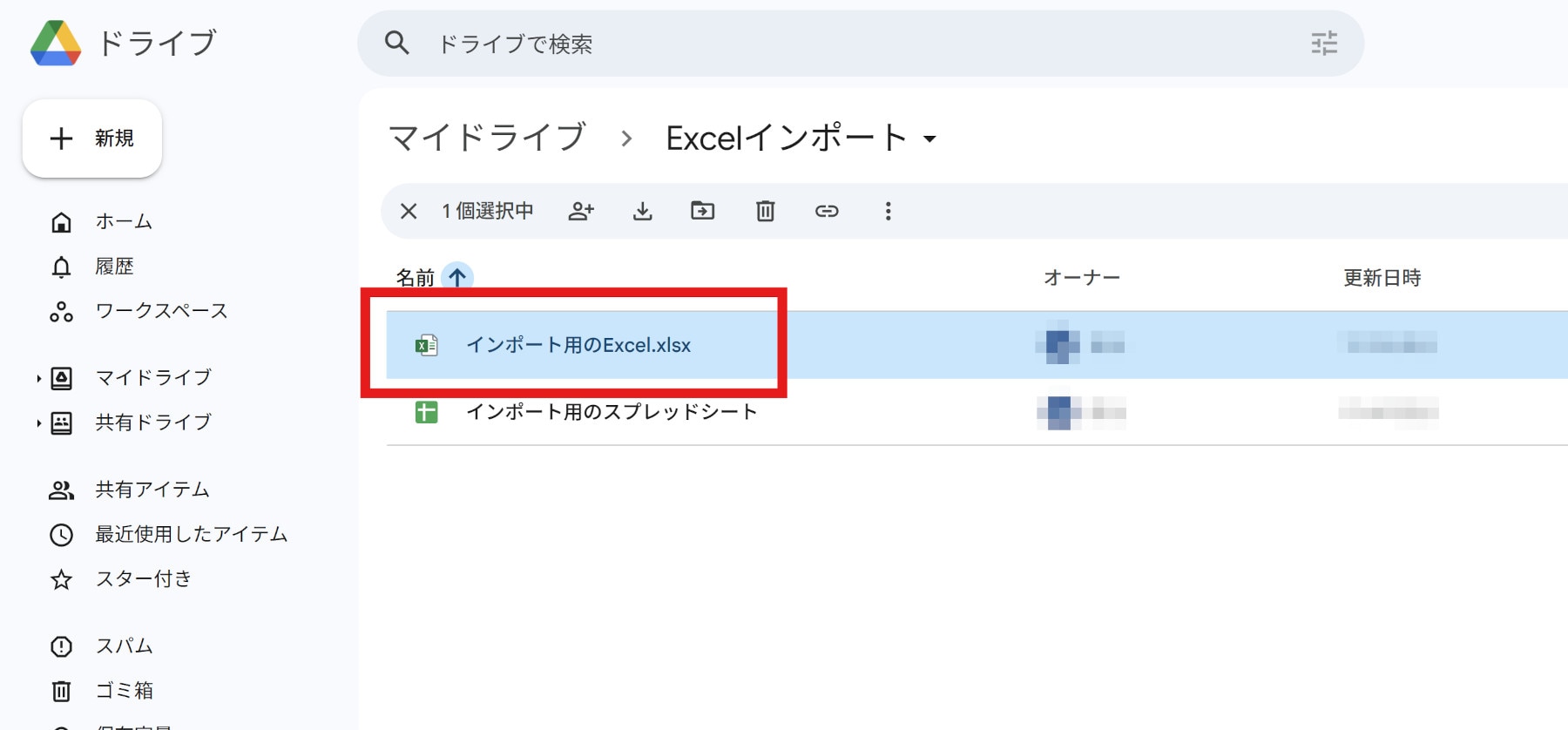Delete the selected file with trash icon
This screenshot has width=1568, height=730.
pos(765,211)
